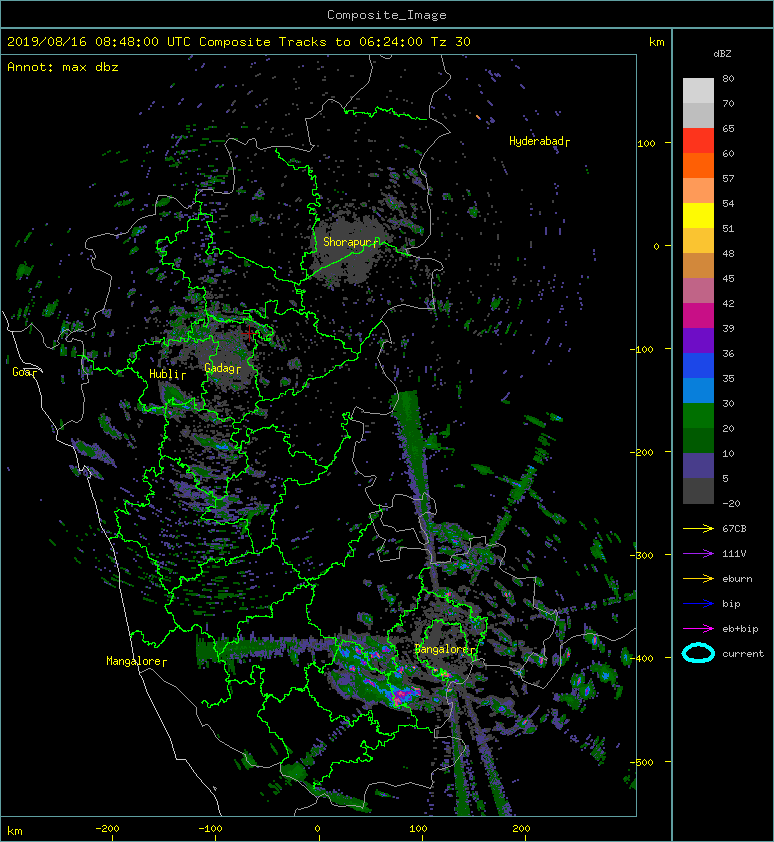Select the dark gray 5 to -20 swatch
This screenshot has width=774, height=842.
(698, 490)
